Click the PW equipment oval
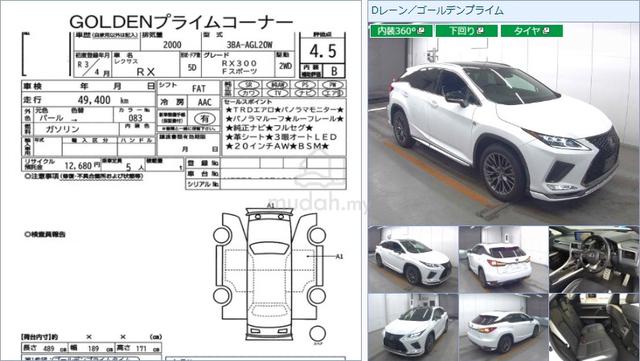The image size is (640, 361). pyautogui.click(x=333, y=85)
